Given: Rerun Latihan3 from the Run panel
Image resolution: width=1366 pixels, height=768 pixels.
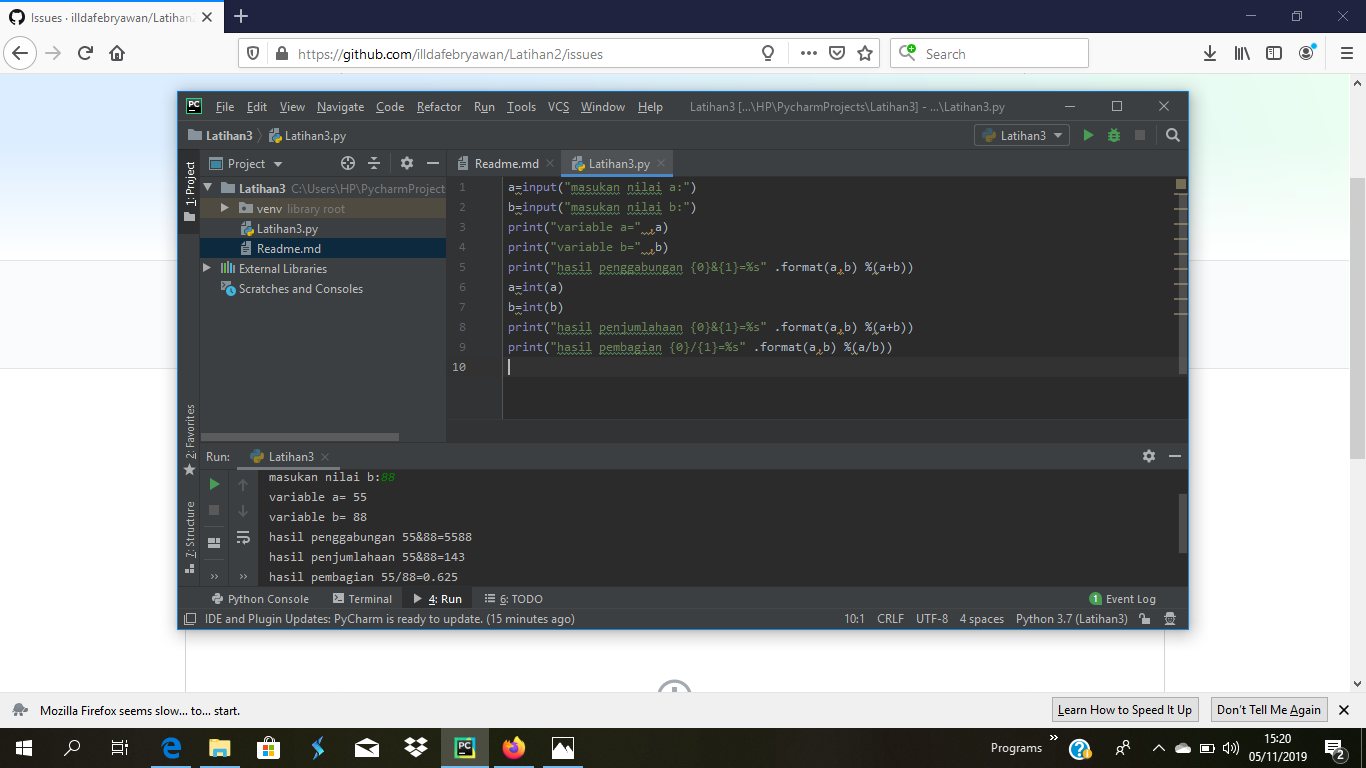Looking at the screenshot, I should tap(214, 484).
